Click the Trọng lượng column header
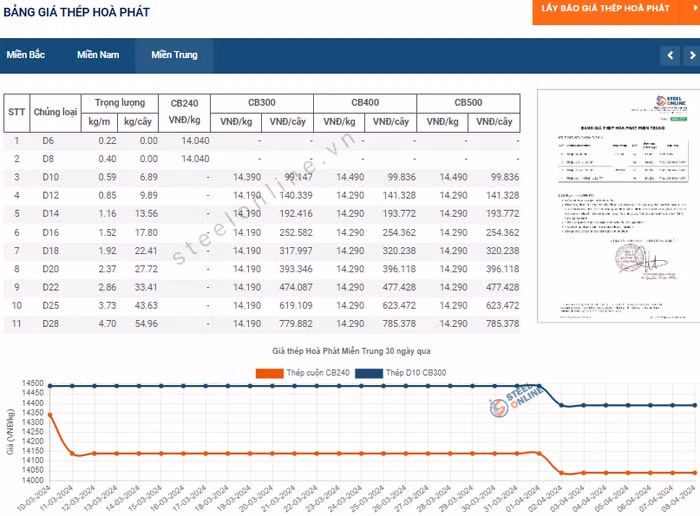The width and height of the screenshot is (700, 516). [120, 103]
